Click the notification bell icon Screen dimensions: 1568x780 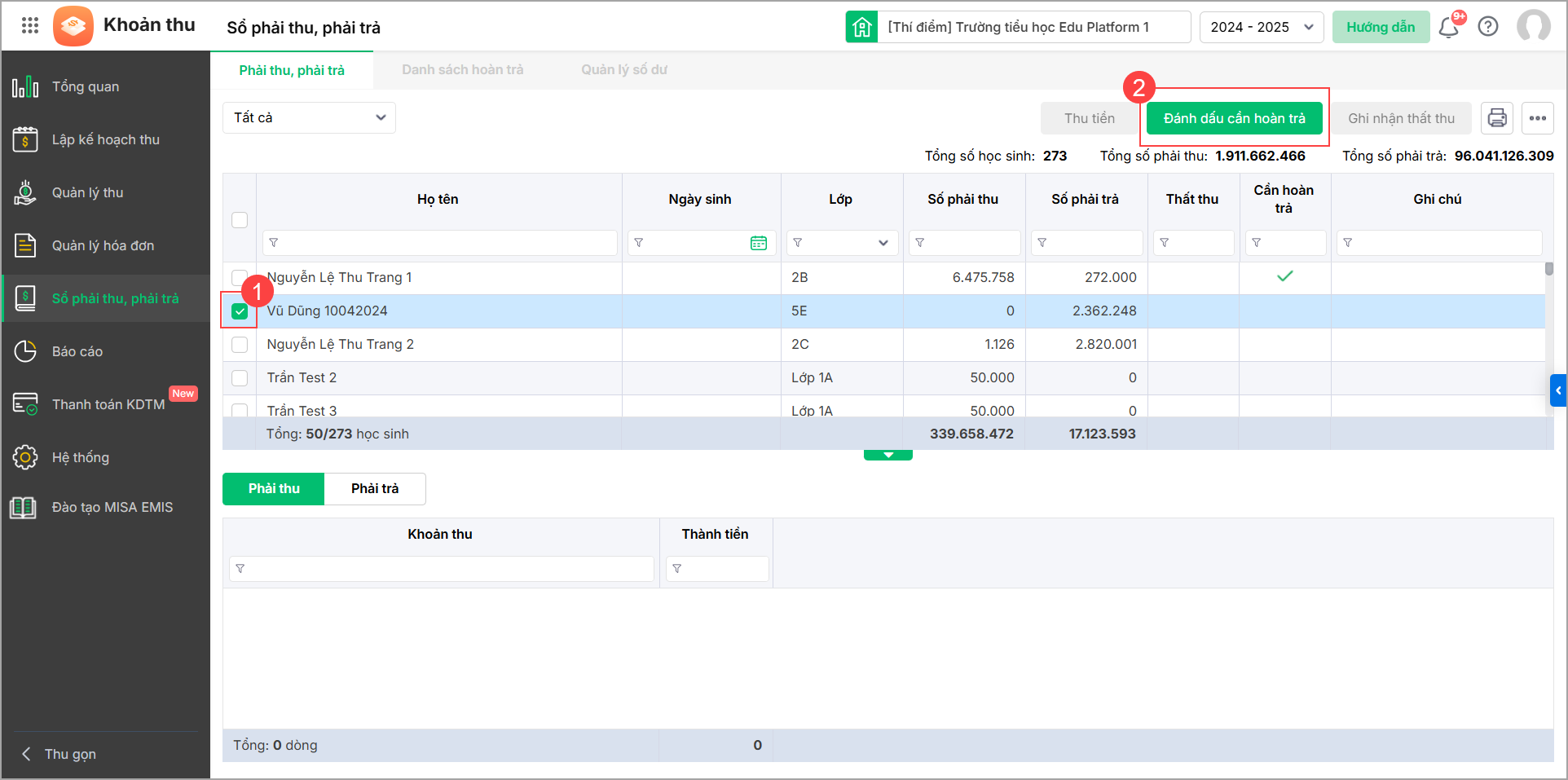[x=1448, y=28]
